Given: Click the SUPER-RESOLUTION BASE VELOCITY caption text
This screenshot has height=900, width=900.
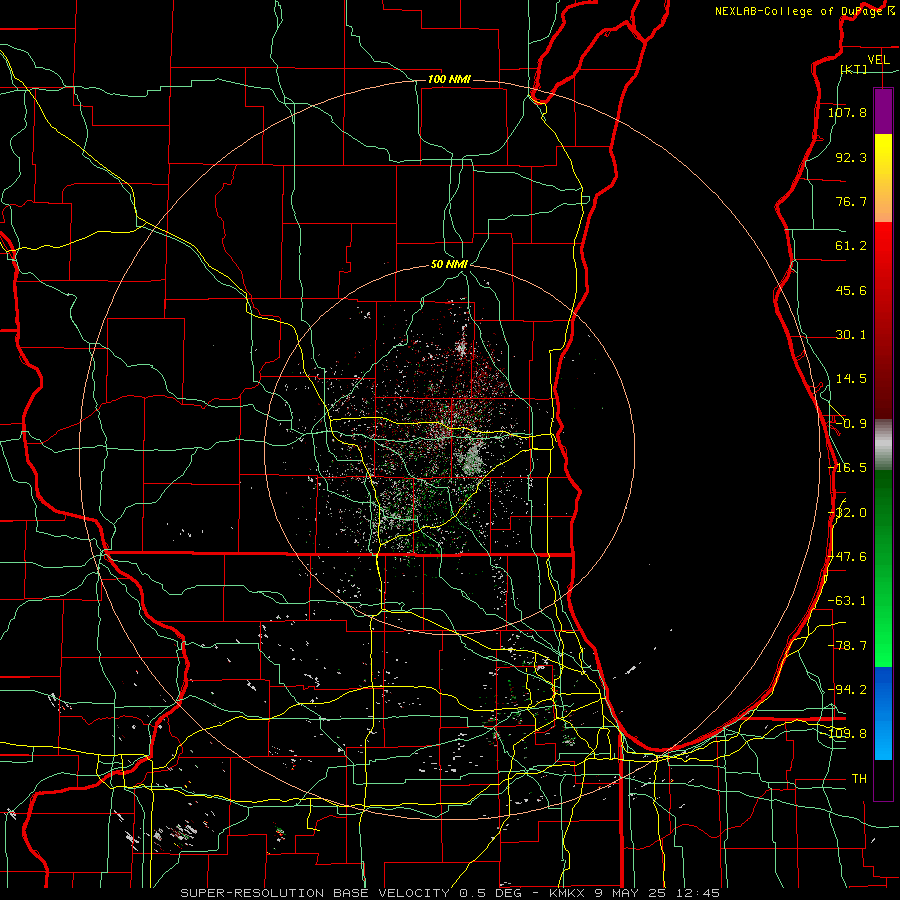Looking at the screenshot, I should click(317, 893).
